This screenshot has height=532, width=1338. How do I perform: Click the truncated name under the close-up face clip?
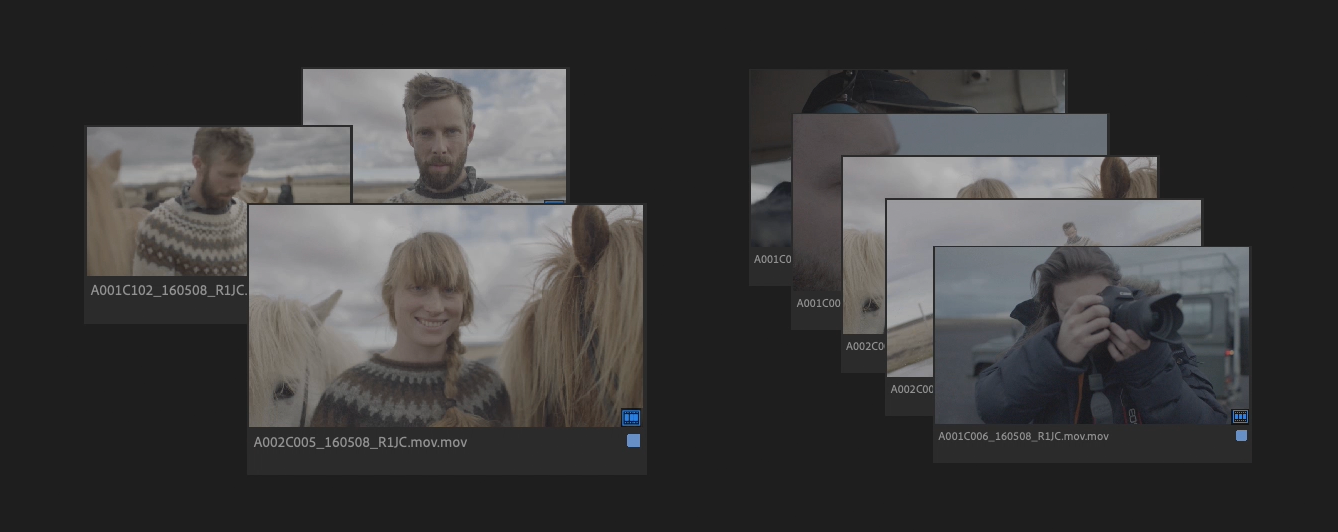818,303
